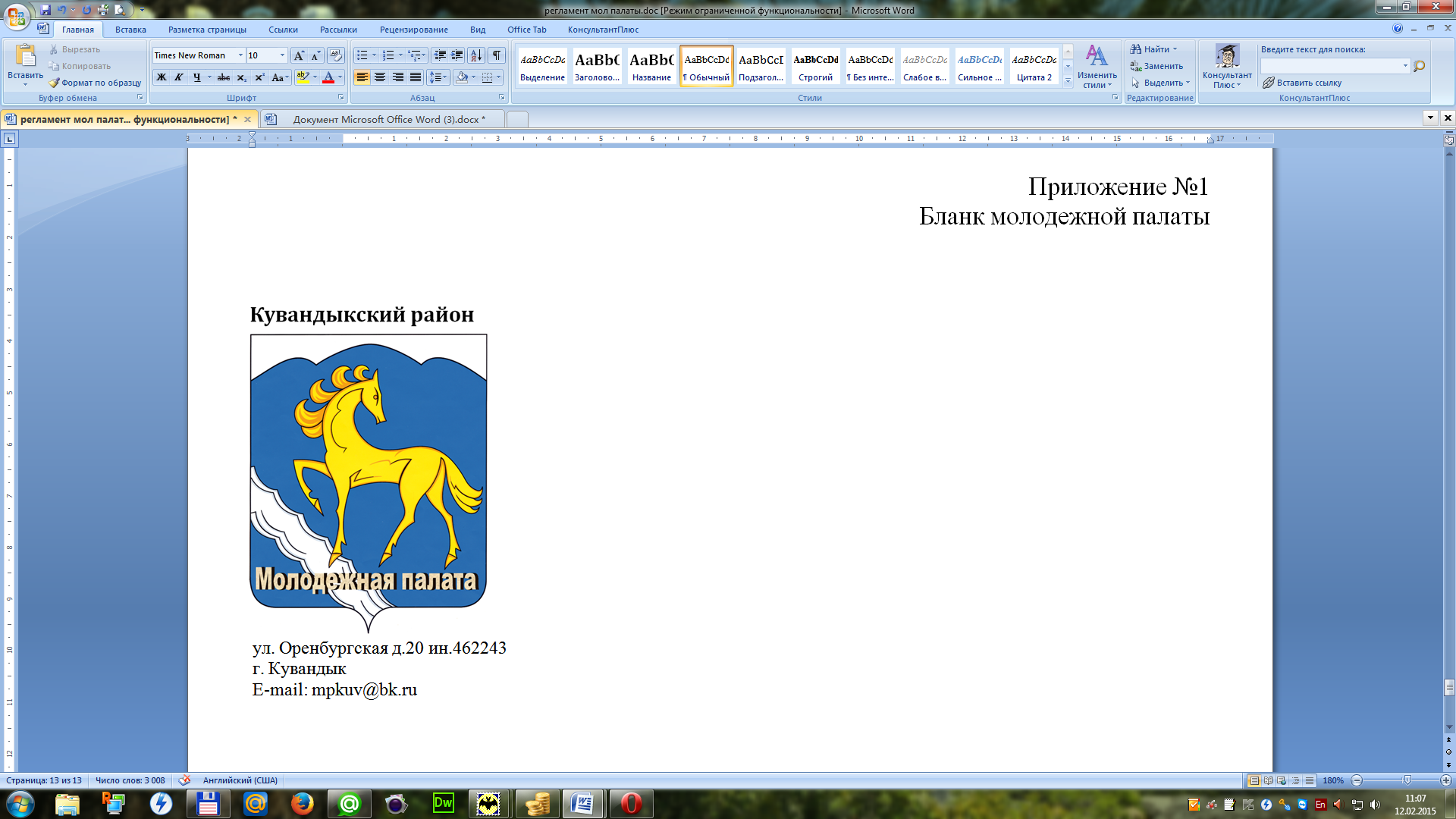Click the Sort (A-Я) icon
The width and height of the screenshot is (1456, 819).
tap(476, 55)
